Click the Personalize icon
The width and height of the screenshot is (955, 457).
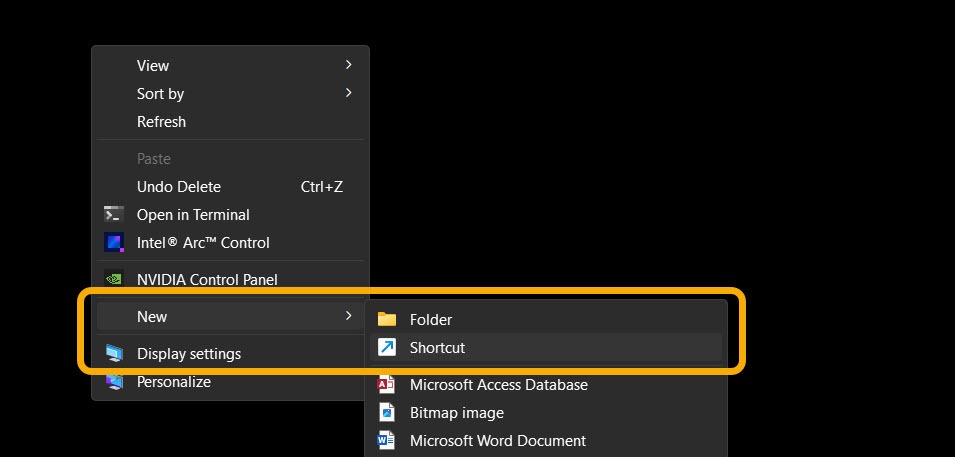114,382
